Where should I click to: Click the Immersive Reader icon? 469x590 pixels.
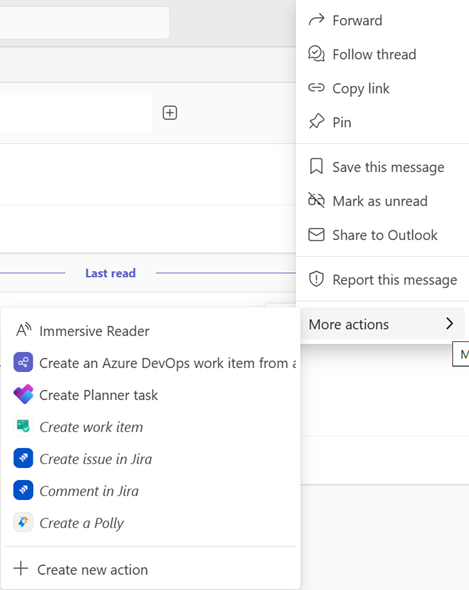tap(23, 330)
